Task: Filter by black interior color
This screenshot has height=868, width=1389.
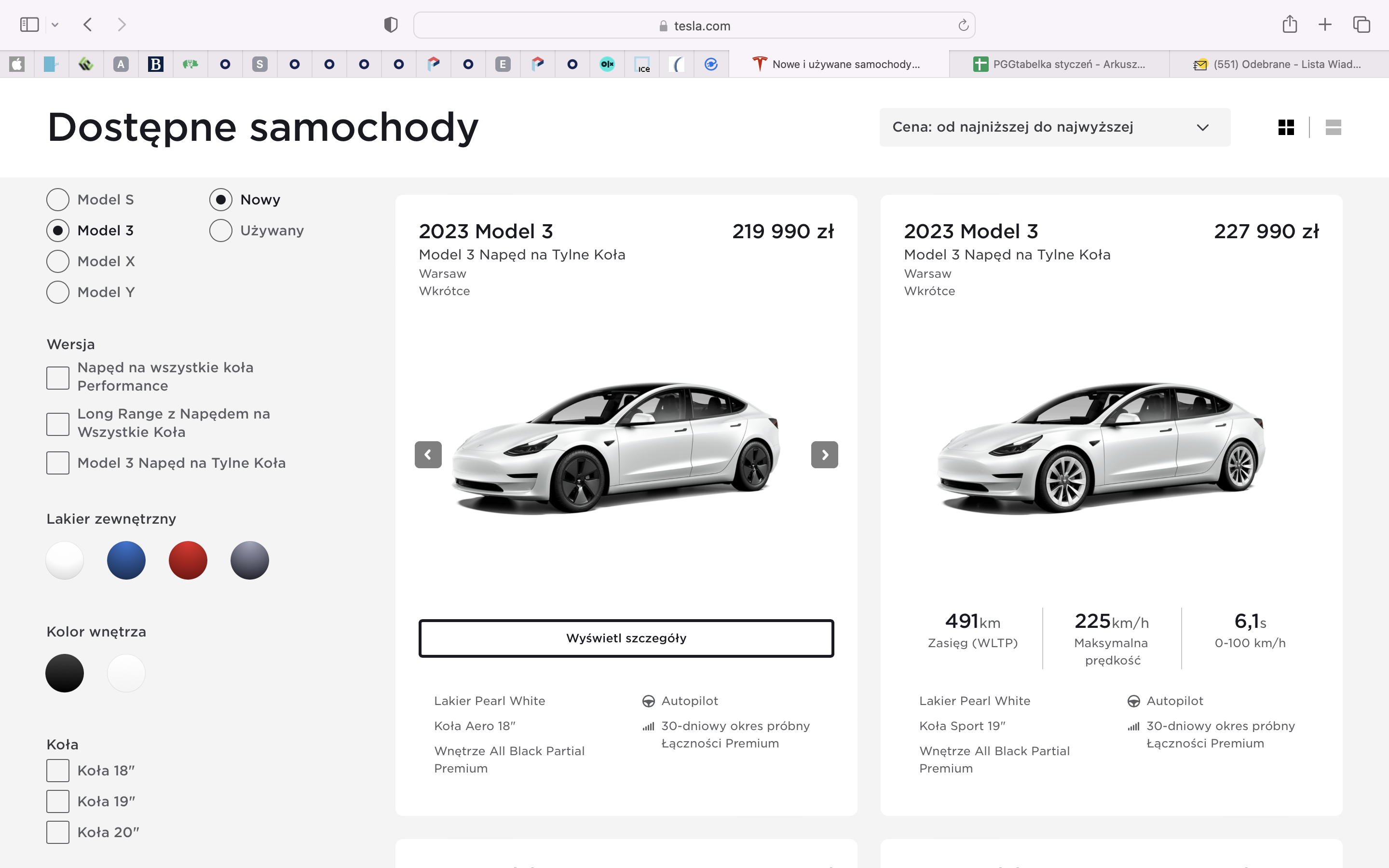Action: (65, 673)
